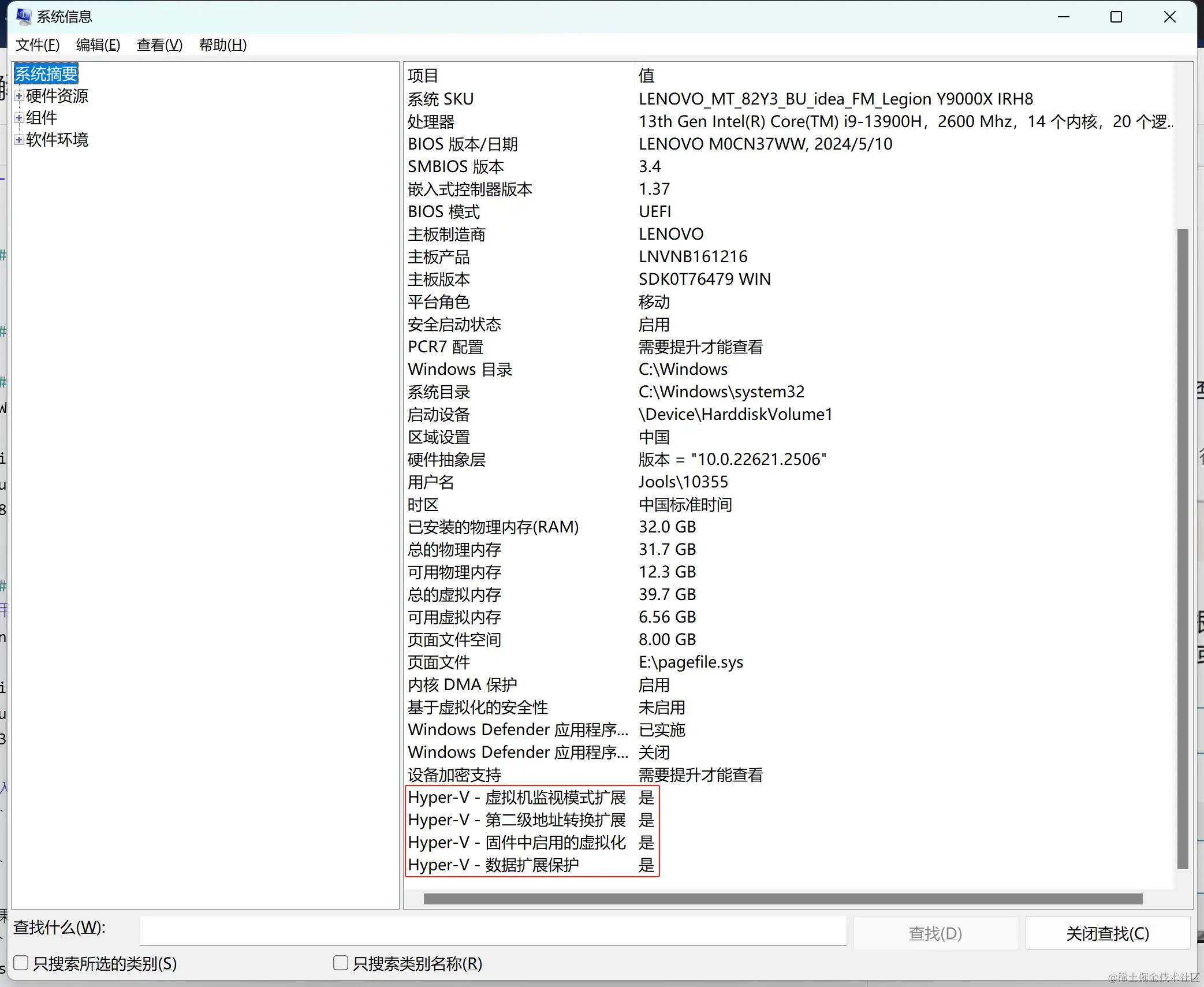1204x987 pixels.
Task: Click the 关闭查找(C) button
Action: click(x=1107, y=933)
